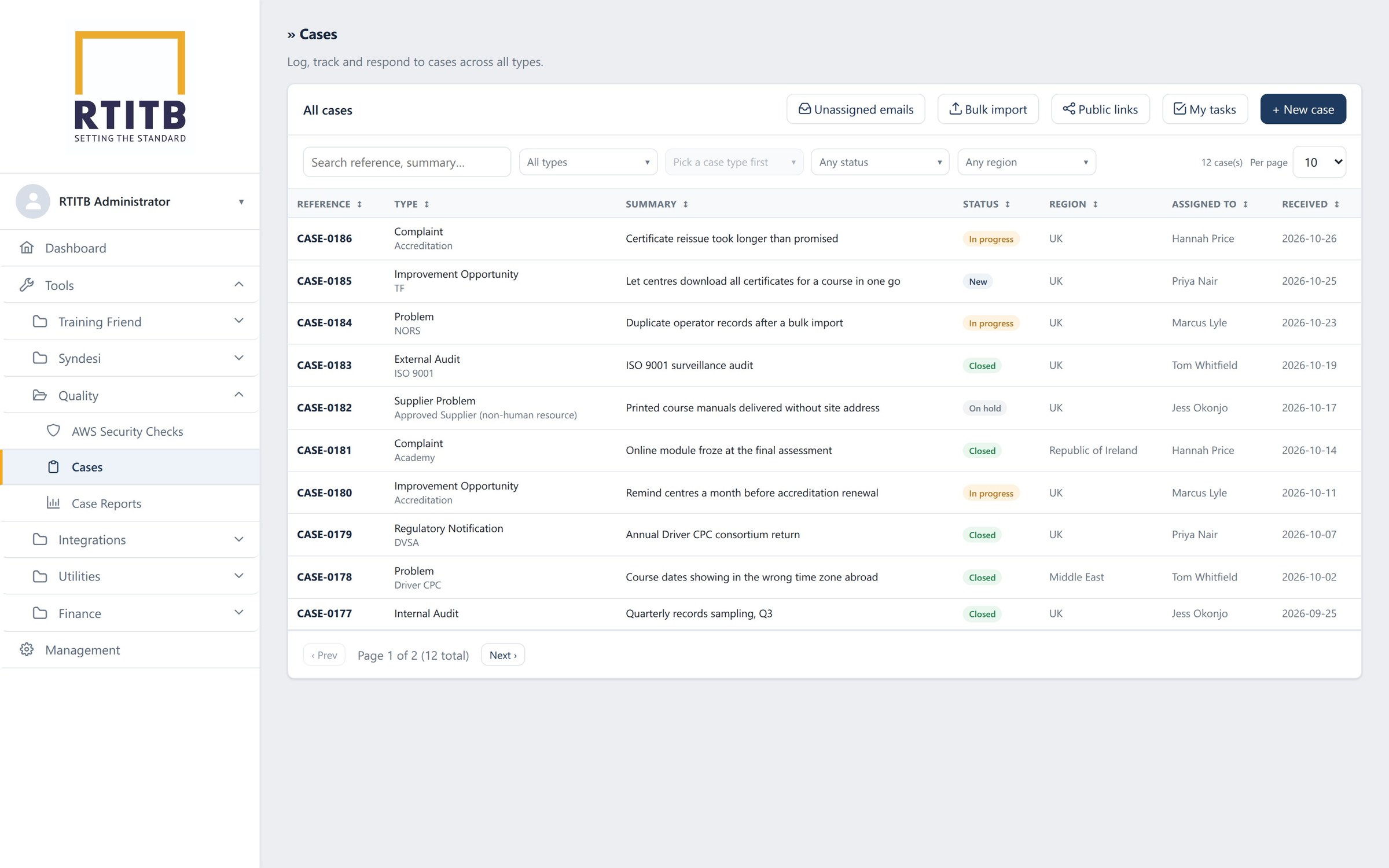Expand the RTITB Administrator user menu arrow
1389x868 pixels.
[241, 202]
